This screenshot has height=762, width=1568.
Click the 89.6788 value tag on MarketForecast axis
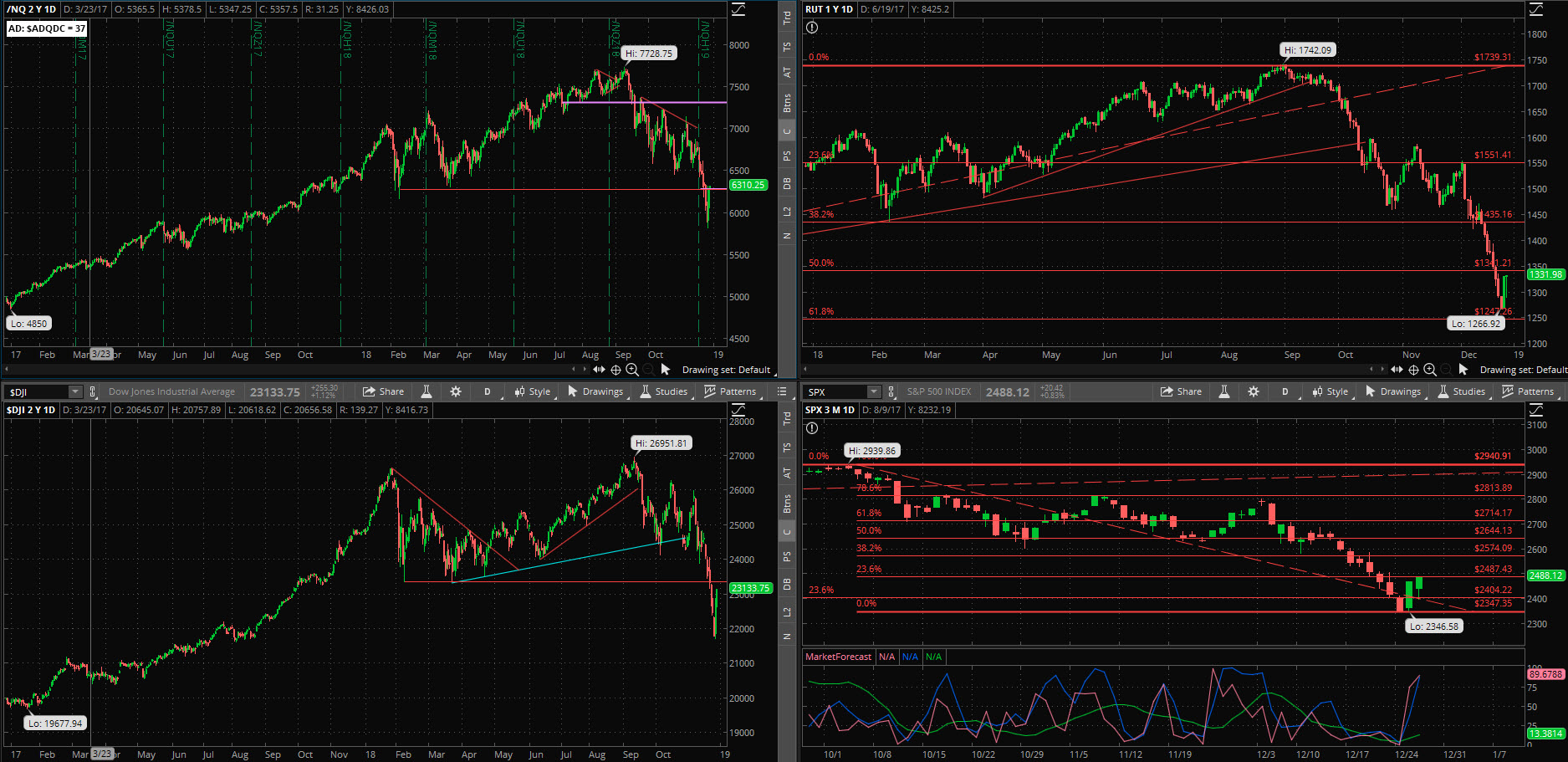(1545, 674)
